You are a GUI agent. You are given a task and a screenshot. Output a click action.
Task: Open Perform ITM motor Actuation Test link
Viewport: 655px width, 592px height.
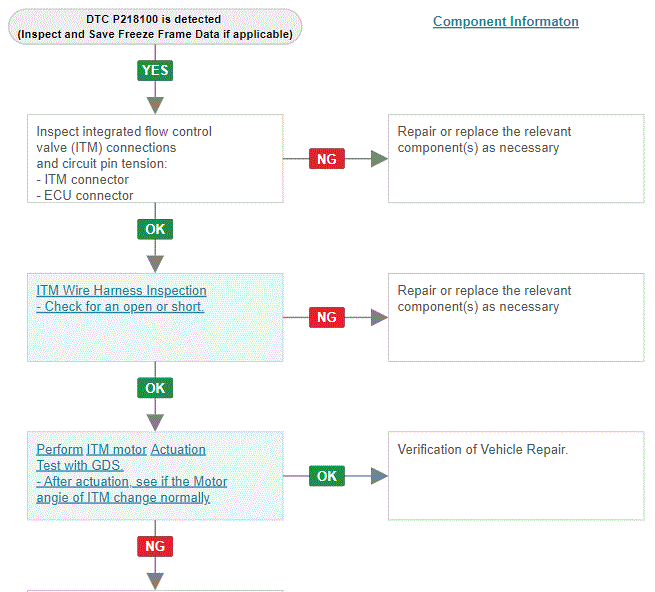coord(121,457)
